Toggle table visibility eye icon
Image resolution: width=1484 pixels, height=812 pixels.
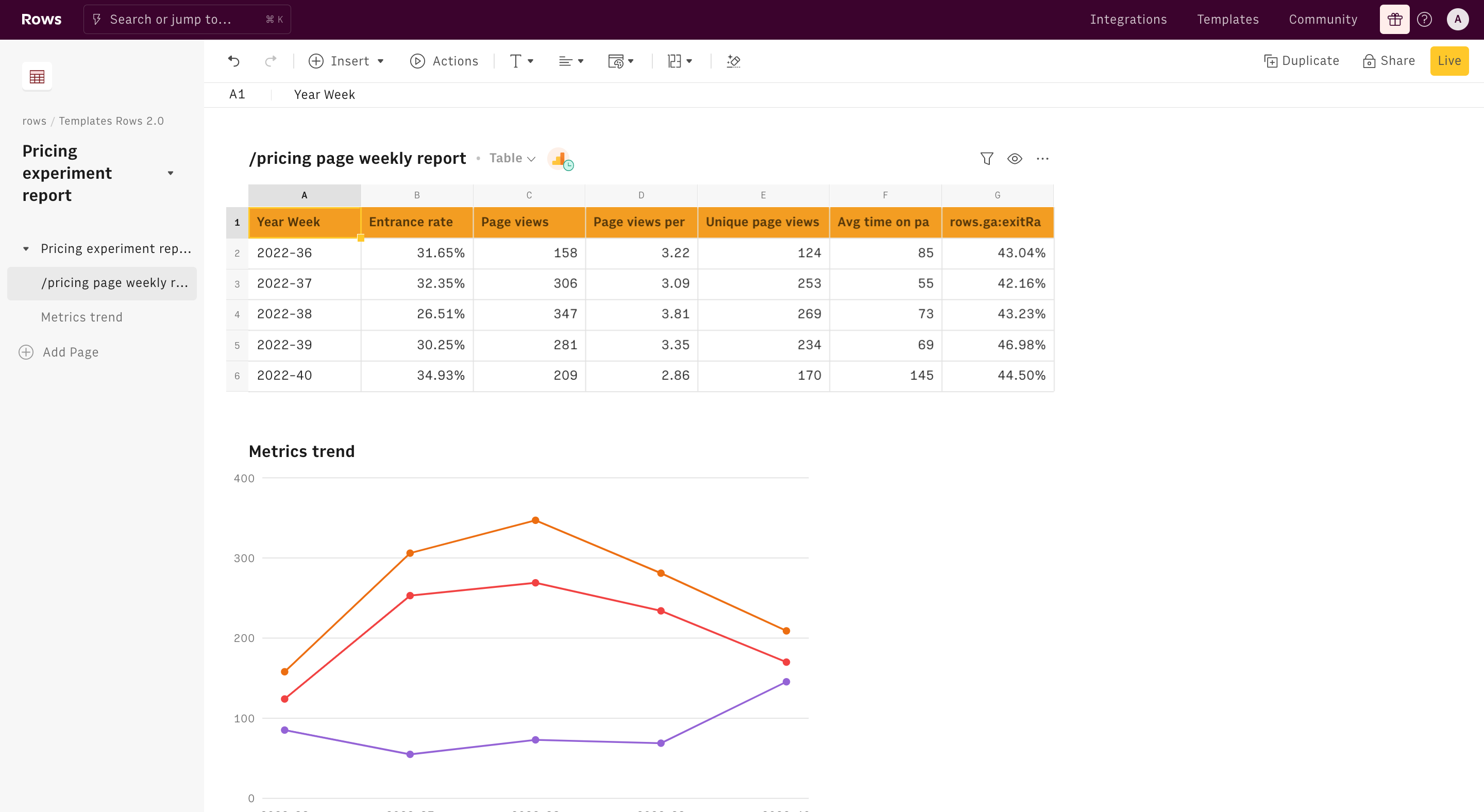click(1015, 158)
